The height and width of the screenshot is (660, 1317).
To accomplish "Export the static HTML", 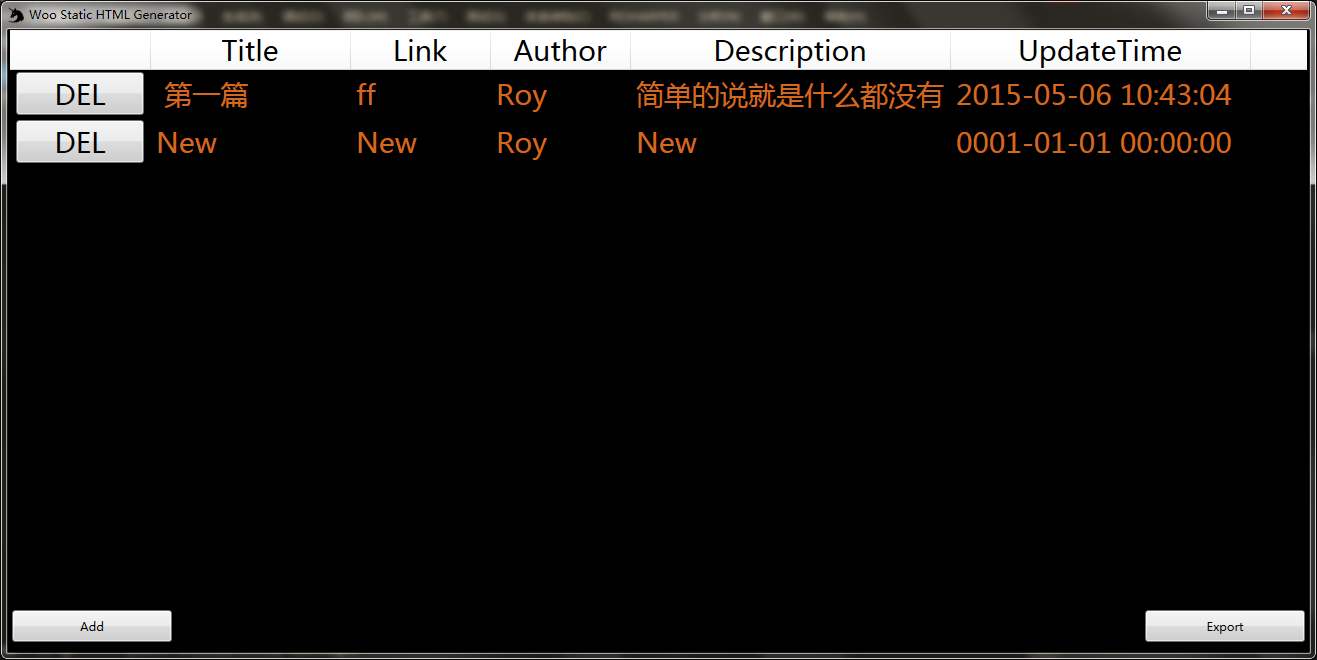I will click(x=1225, y=626).
